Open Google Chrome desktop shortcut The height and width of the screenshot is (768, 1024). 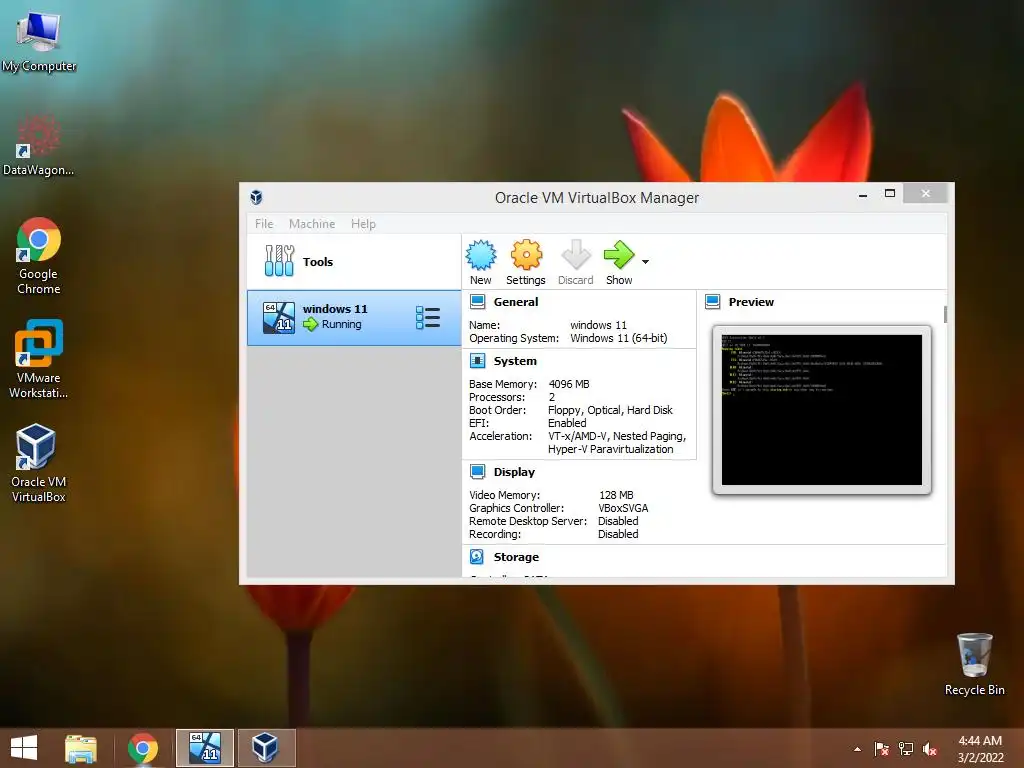point(39,256)
